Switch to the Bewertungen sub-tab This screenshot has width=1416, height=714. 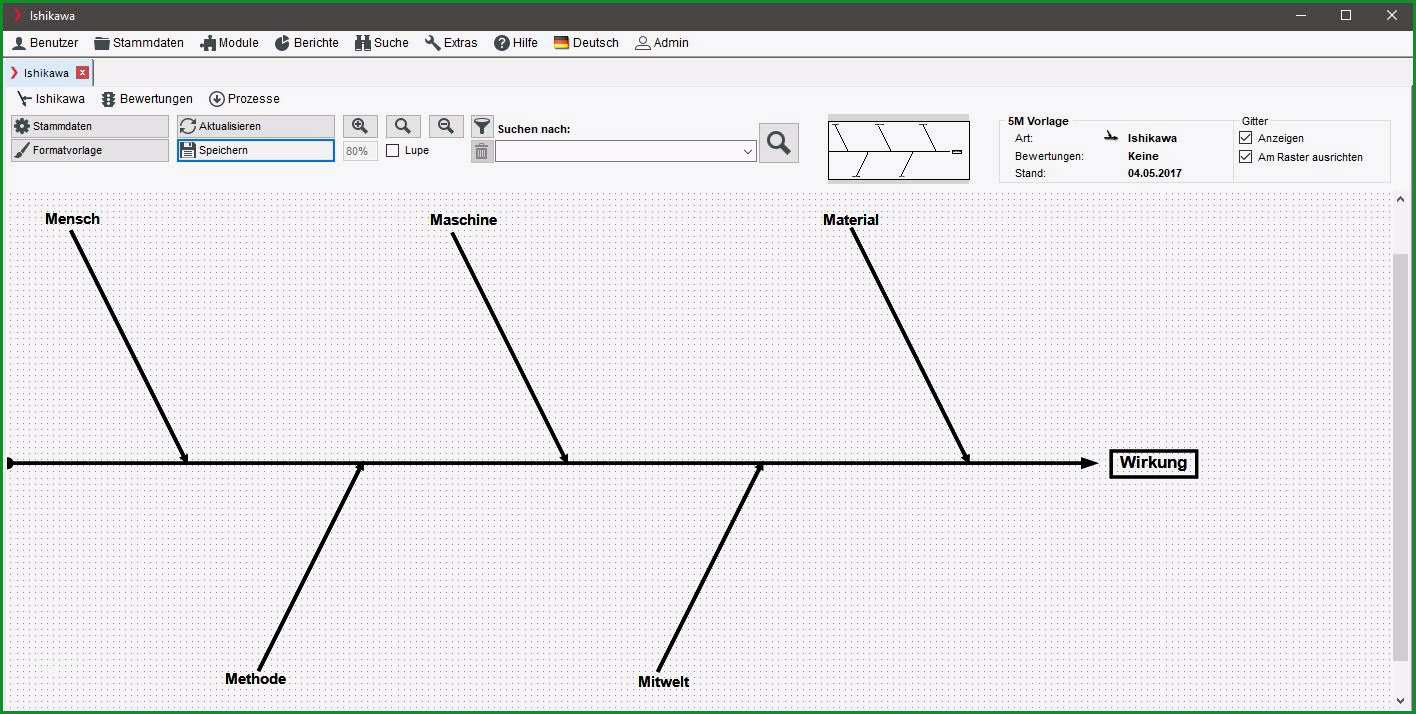(x=147, y=99)
